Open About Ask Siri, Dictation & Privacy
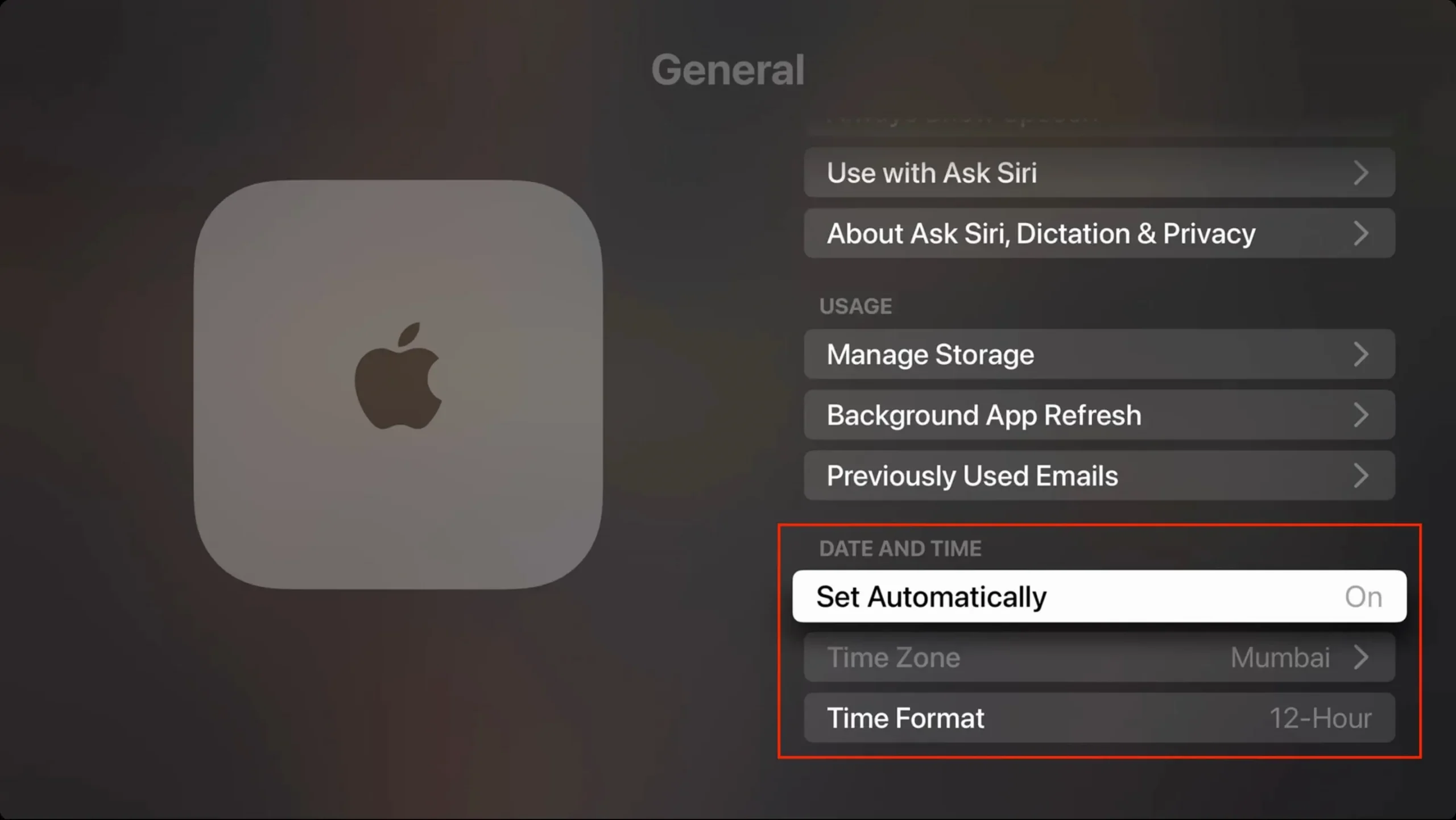The height and width of the screenshot is (820, 1456). click(x=1099, y=233)
